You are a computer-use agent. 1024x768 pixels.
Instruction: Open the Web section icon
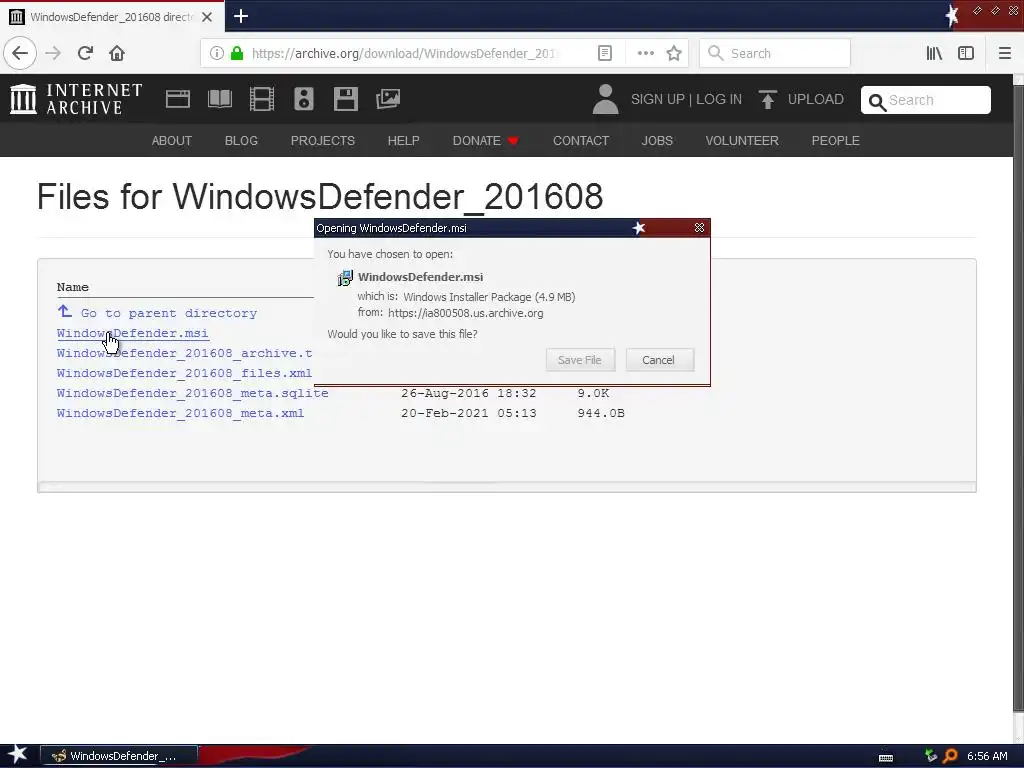178,99
